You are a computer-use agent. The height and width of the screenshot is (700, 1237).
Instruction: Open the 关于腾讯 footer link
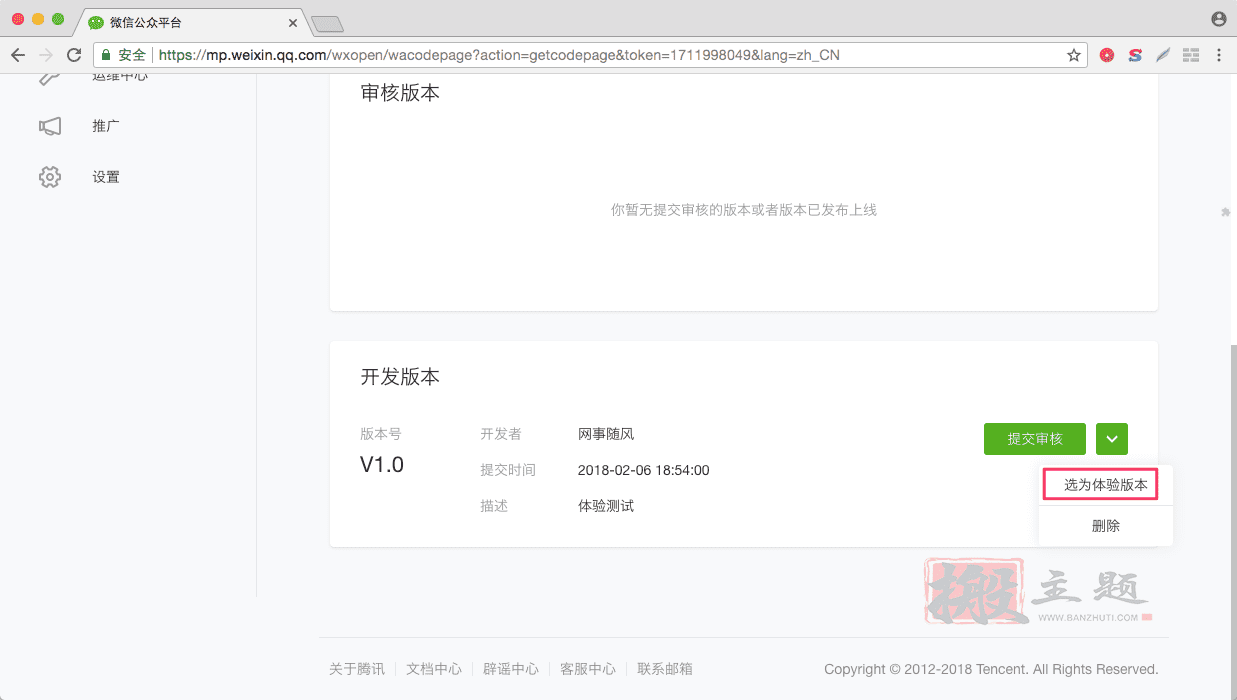357,669
